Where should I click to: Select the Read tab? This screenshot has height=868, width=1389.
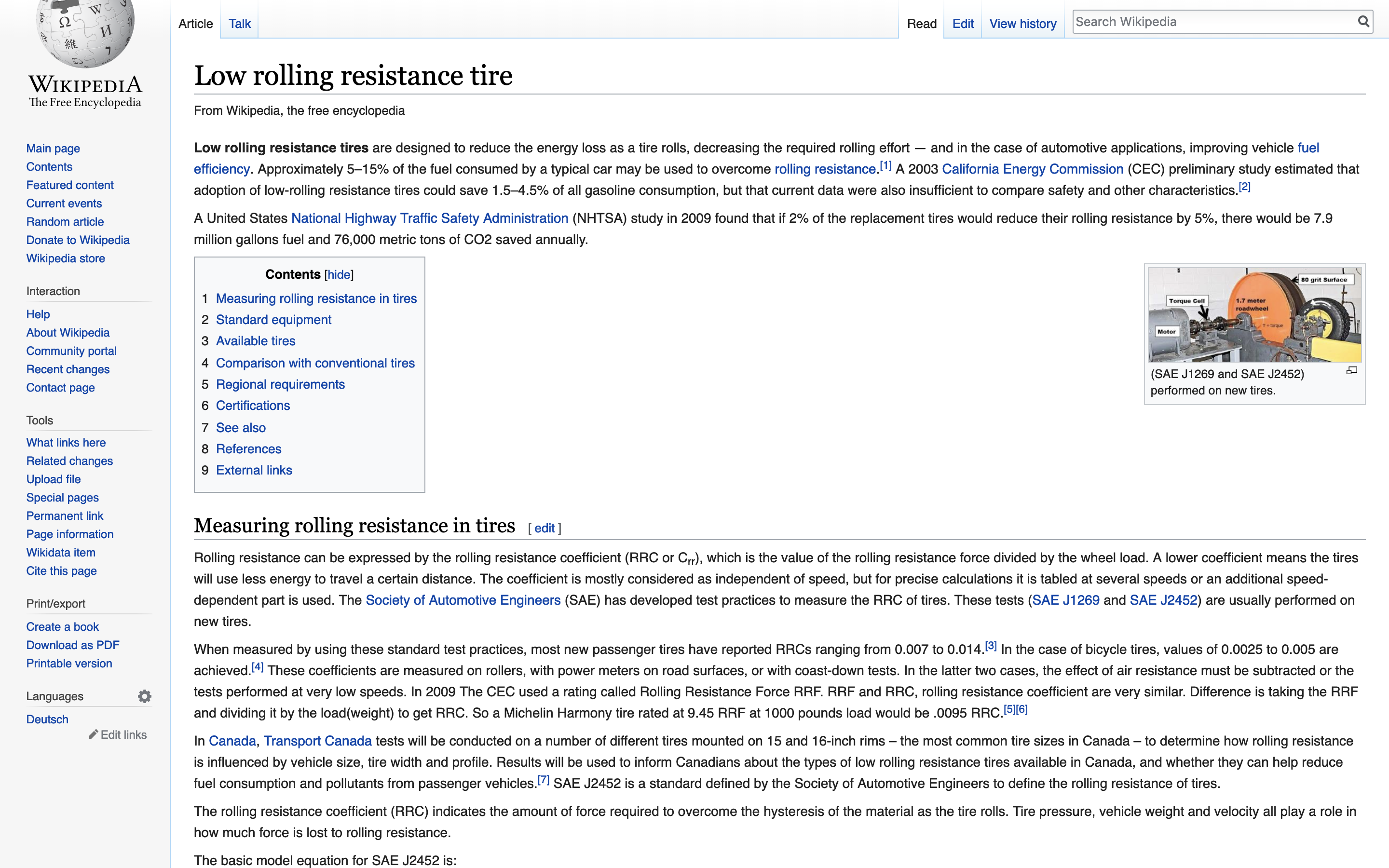click(x=921, y=24)
